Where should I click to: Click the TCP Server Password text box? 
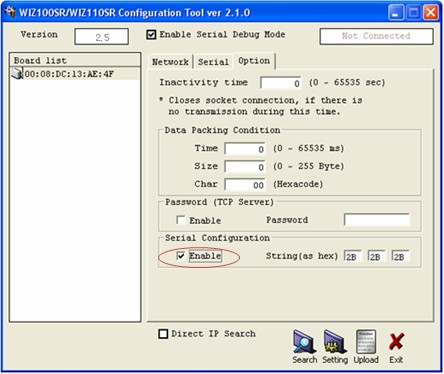[x=377, y=220]
